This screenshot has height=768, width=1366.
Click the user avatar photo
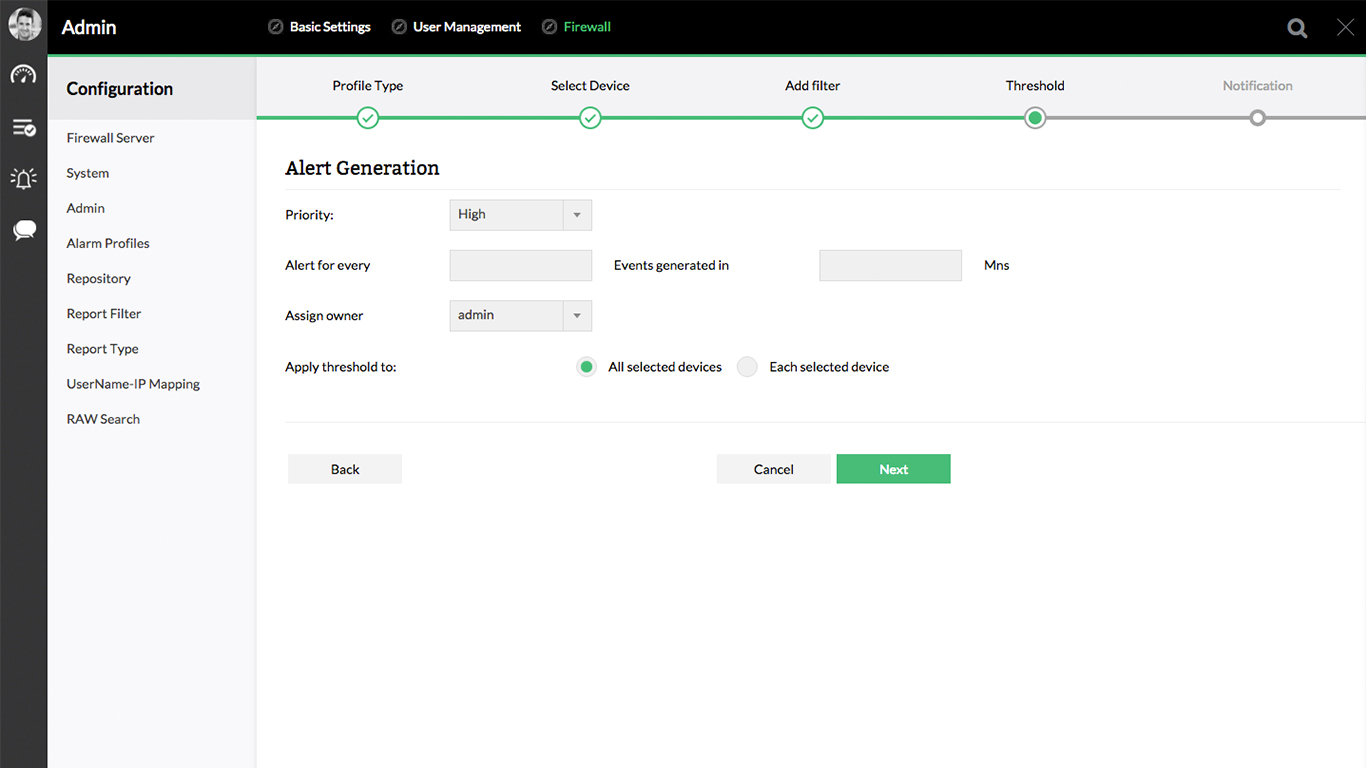[24, 25]
